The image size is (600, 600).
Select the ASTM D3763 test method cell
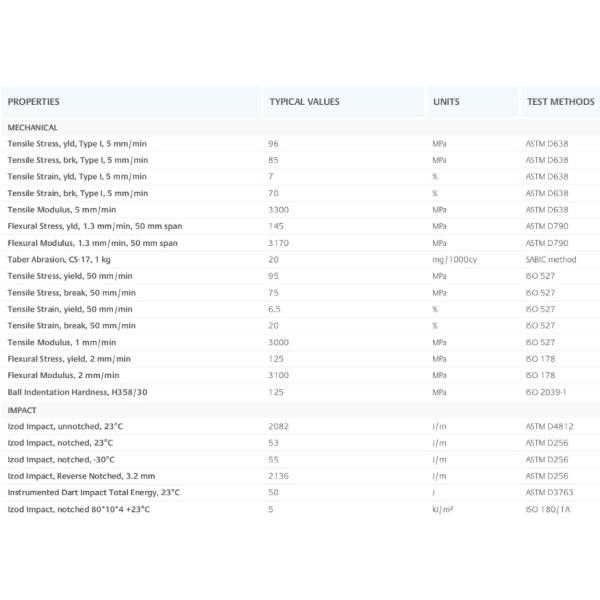pos(549,492)
